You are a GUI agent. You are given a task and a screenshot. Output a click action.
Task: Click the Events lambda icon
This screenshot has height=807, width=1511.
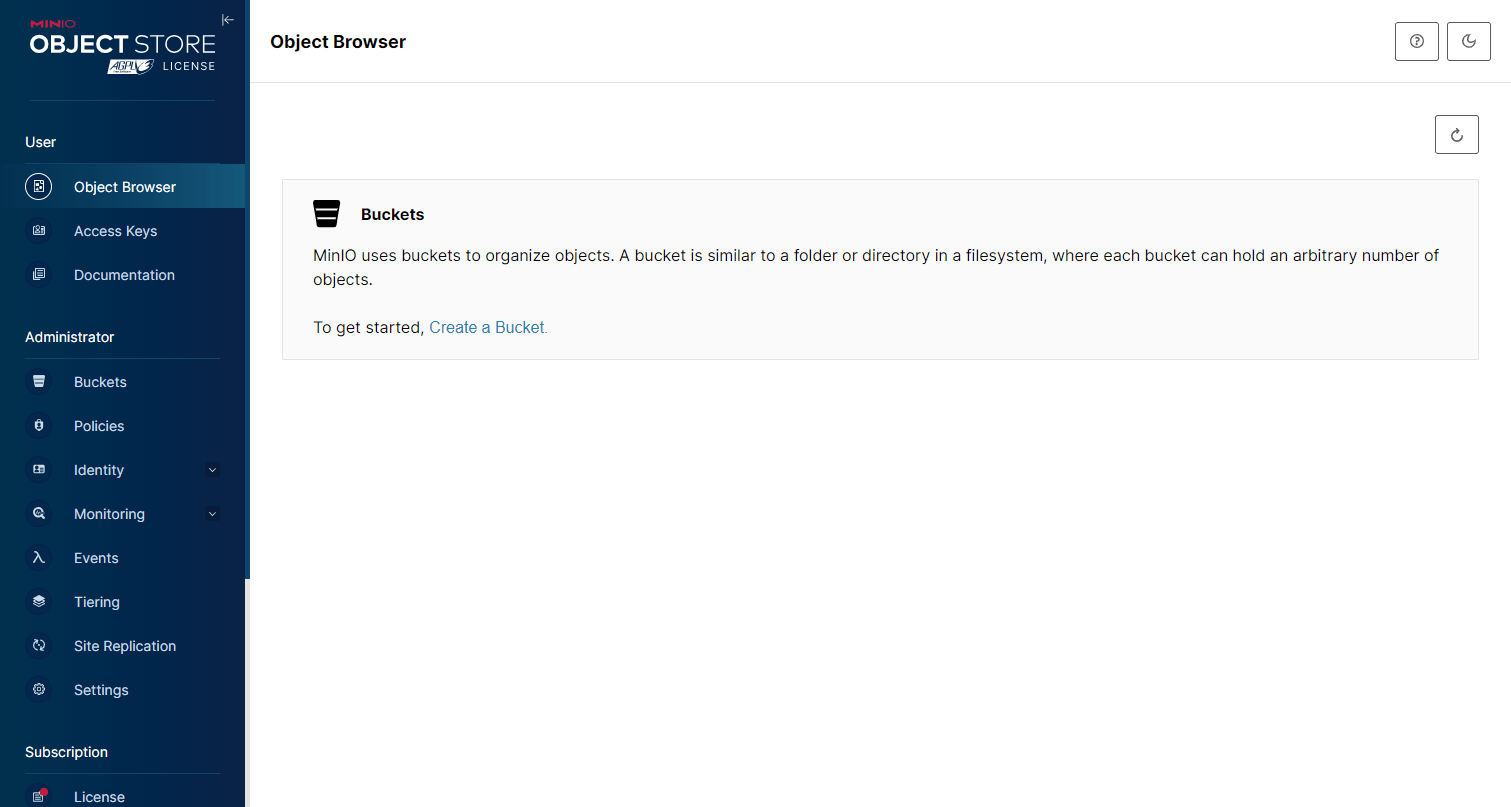[38, 558]
